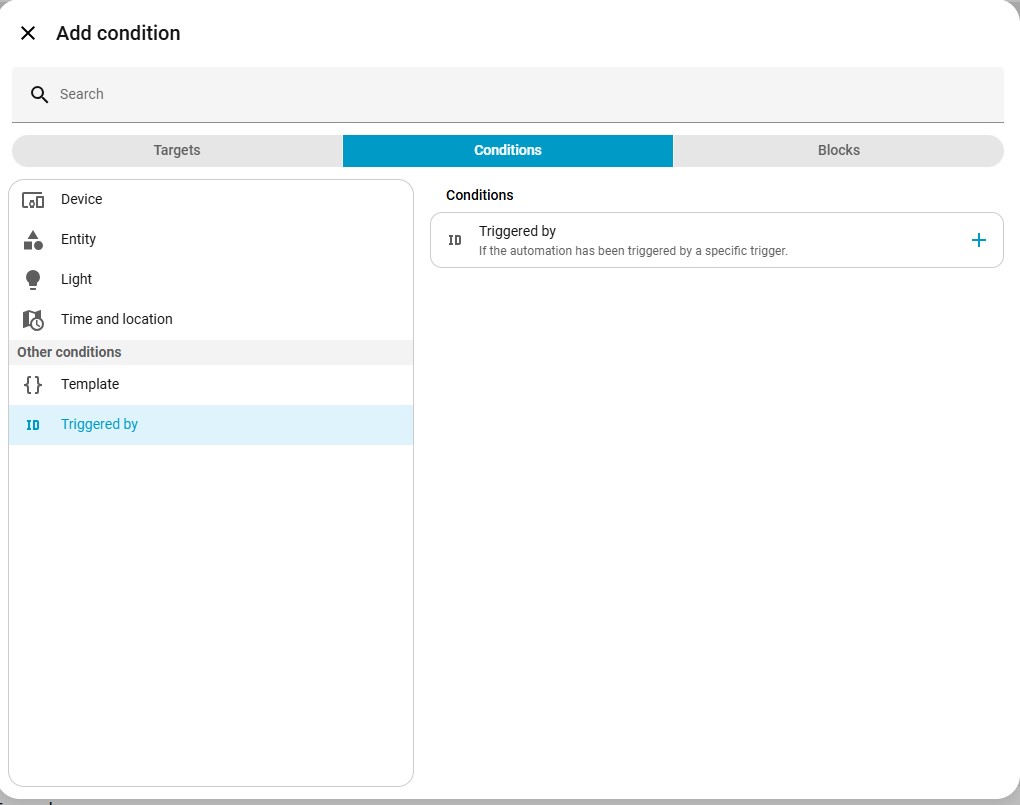Screen dimensions: 1020x805
Task: Choose the Device label in the sidebar
Action: click(x=82, y=200)
